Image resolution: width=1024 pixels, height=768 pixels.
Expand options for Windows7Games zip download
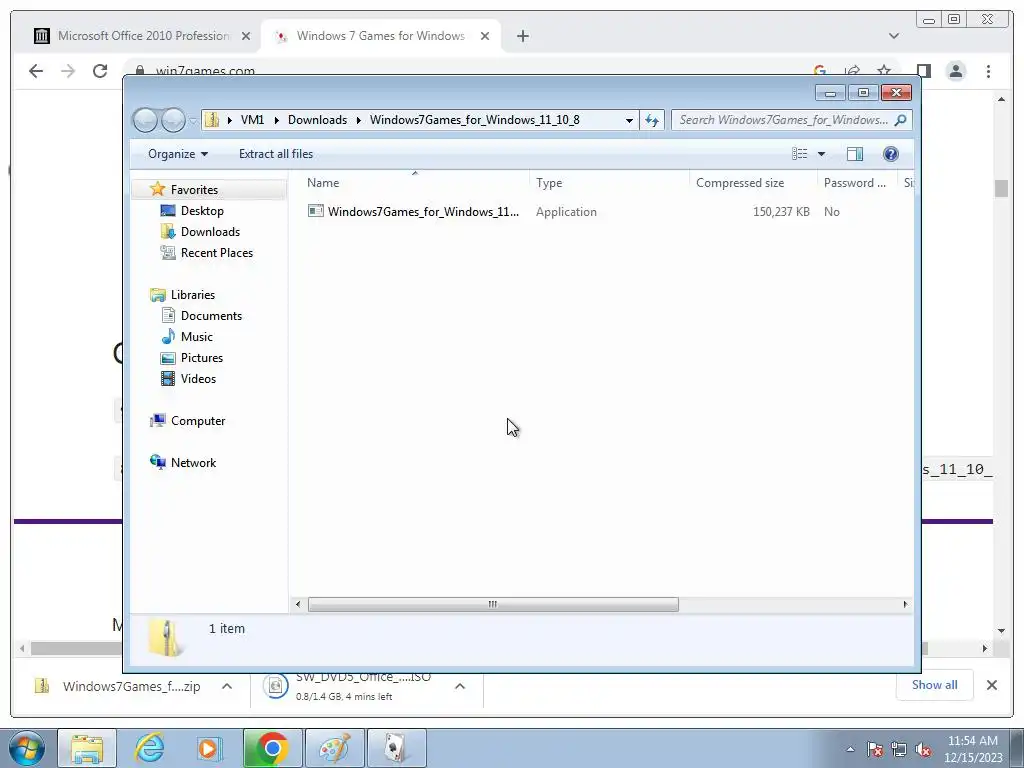click(x=227, y=686)
